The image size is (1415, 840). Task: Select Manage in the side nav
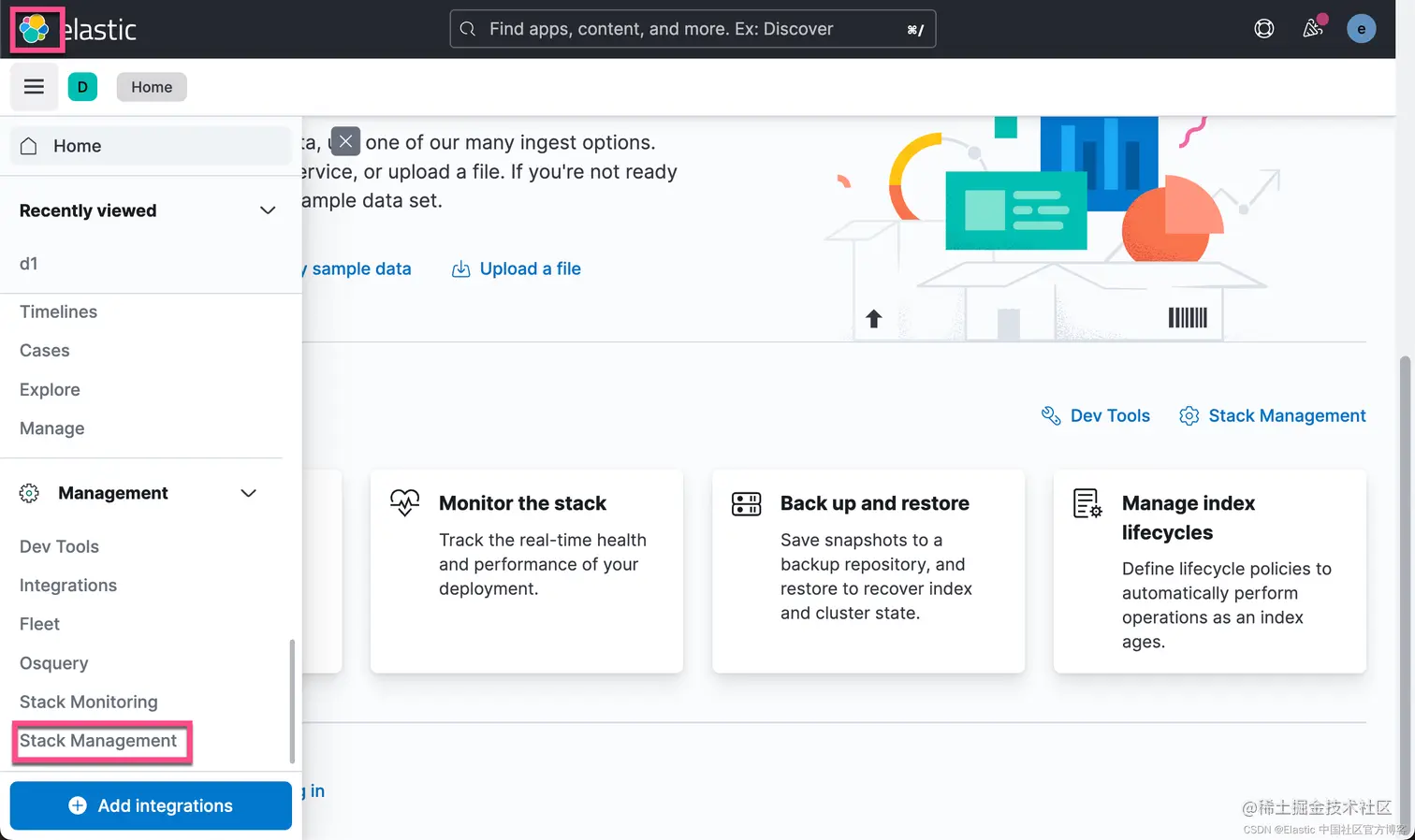[x=51, y=428]
